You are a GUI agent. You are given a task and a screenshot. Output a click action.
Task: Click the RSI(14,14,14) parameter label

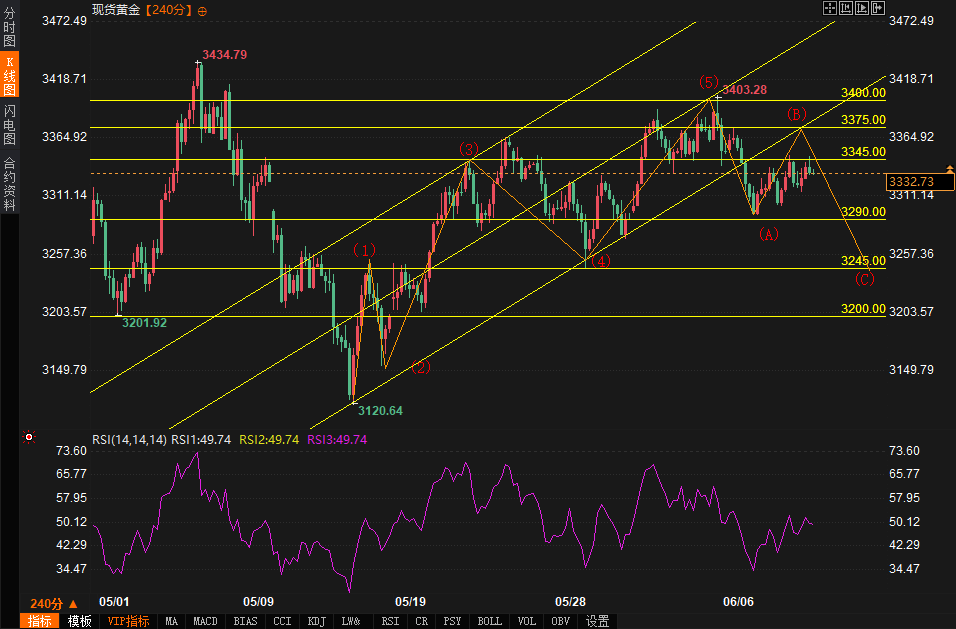click(129, 439)
